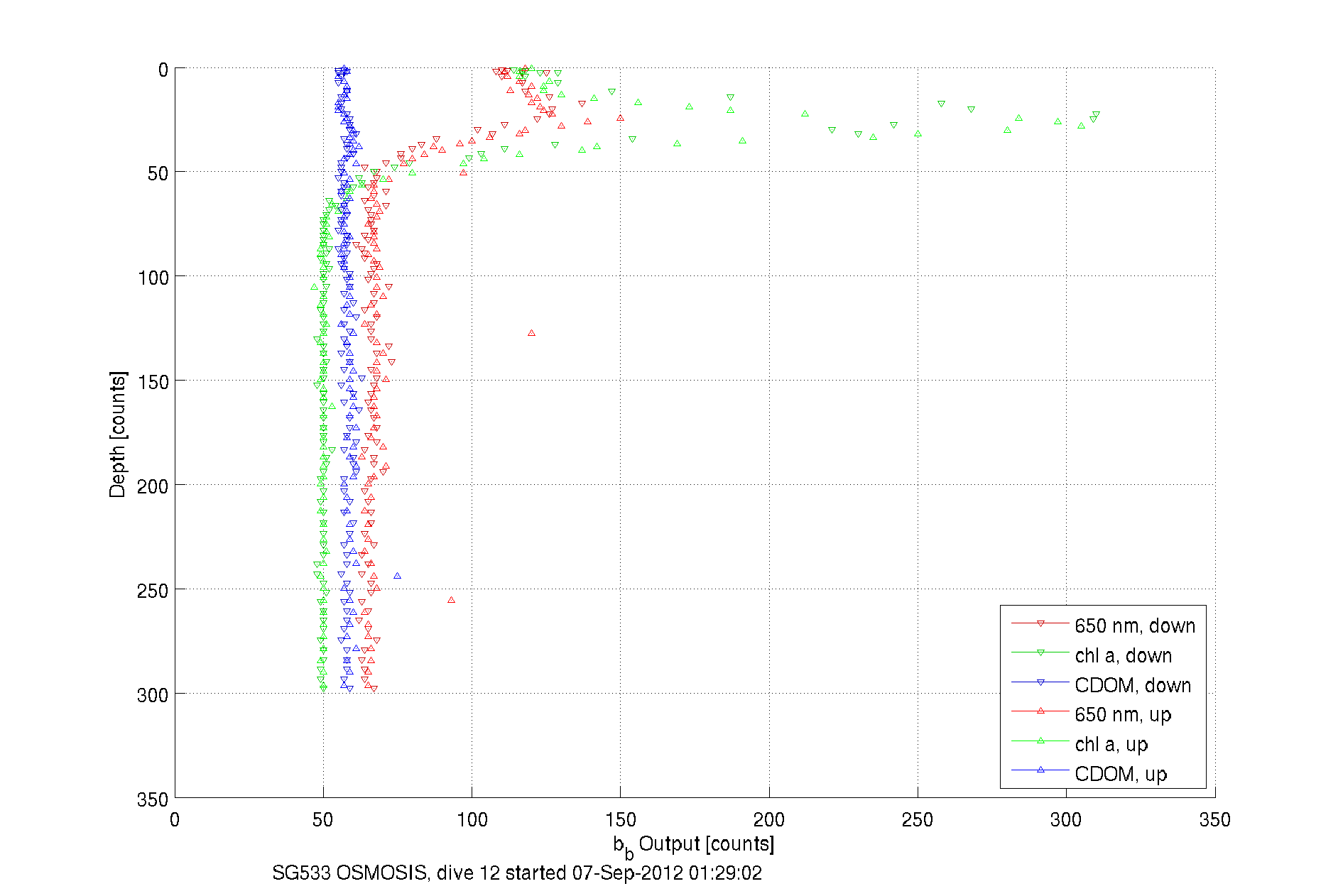Click the red outlier triangle near depth 125

click(x=531, y=333)
